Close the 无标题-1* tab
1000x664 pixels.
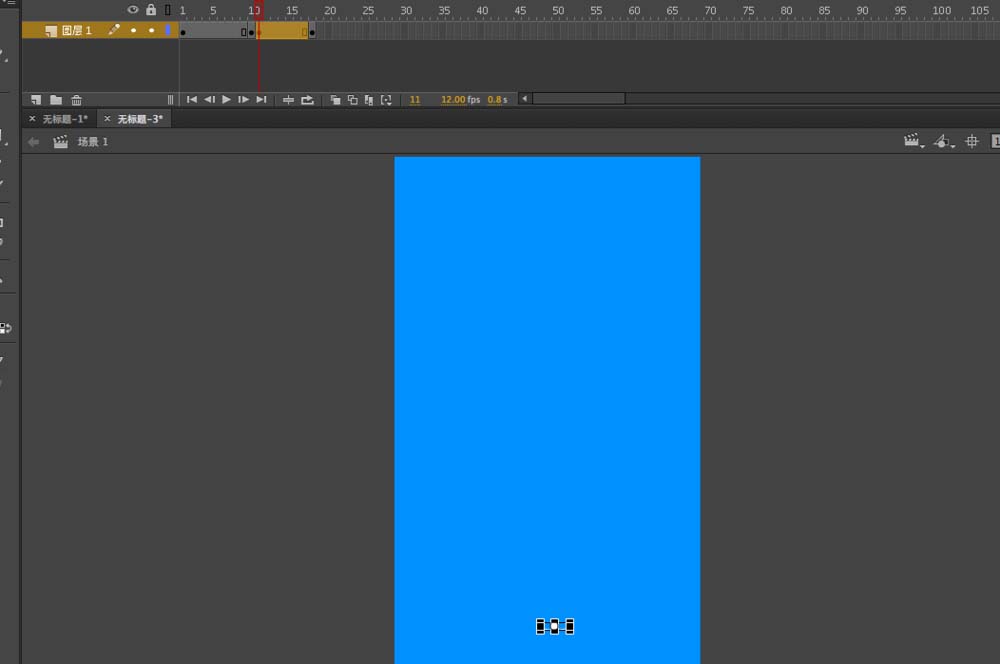coord(32,119)
